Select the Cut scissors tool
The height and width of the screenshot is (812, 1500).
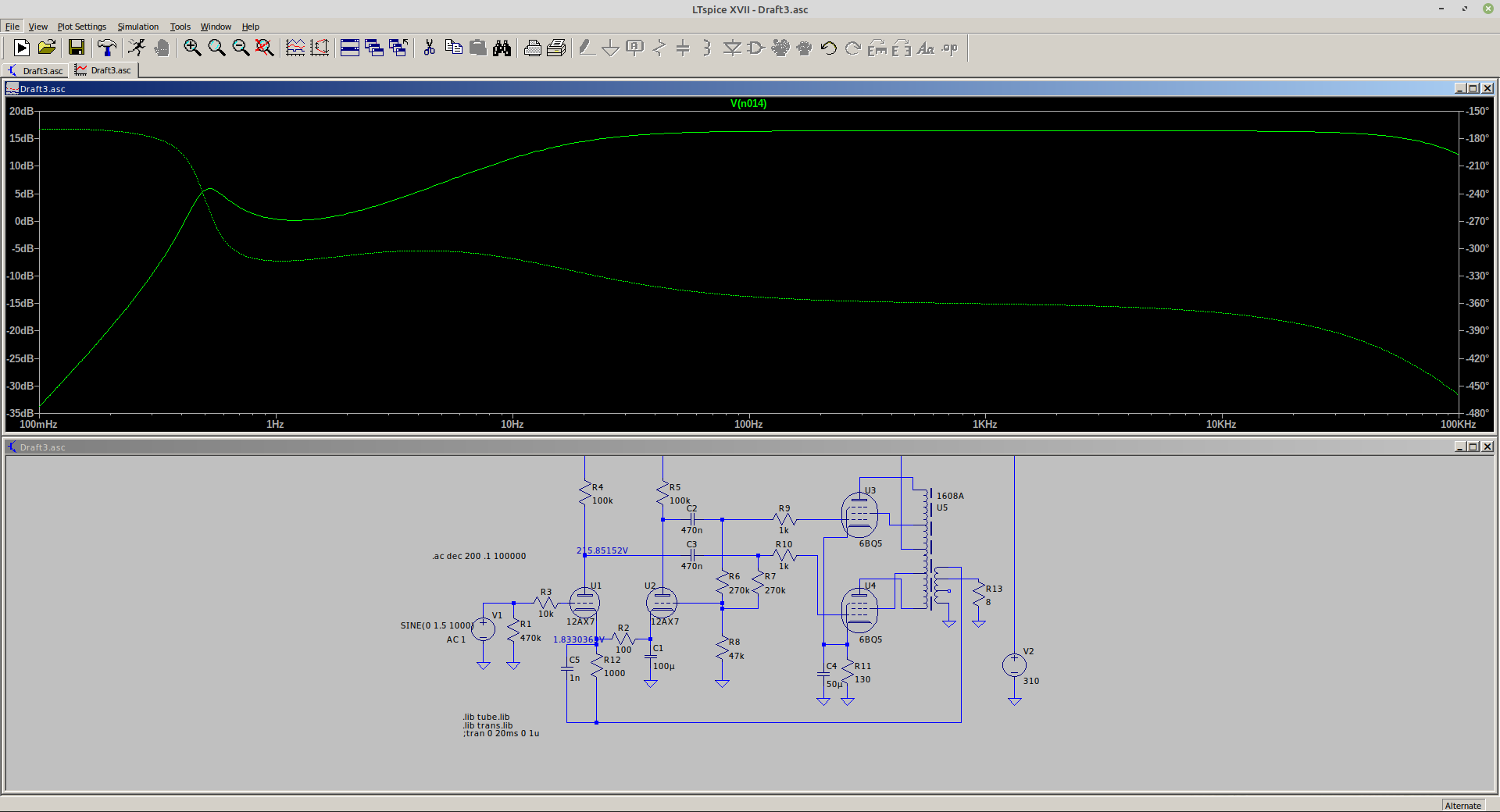click(429, 48)
